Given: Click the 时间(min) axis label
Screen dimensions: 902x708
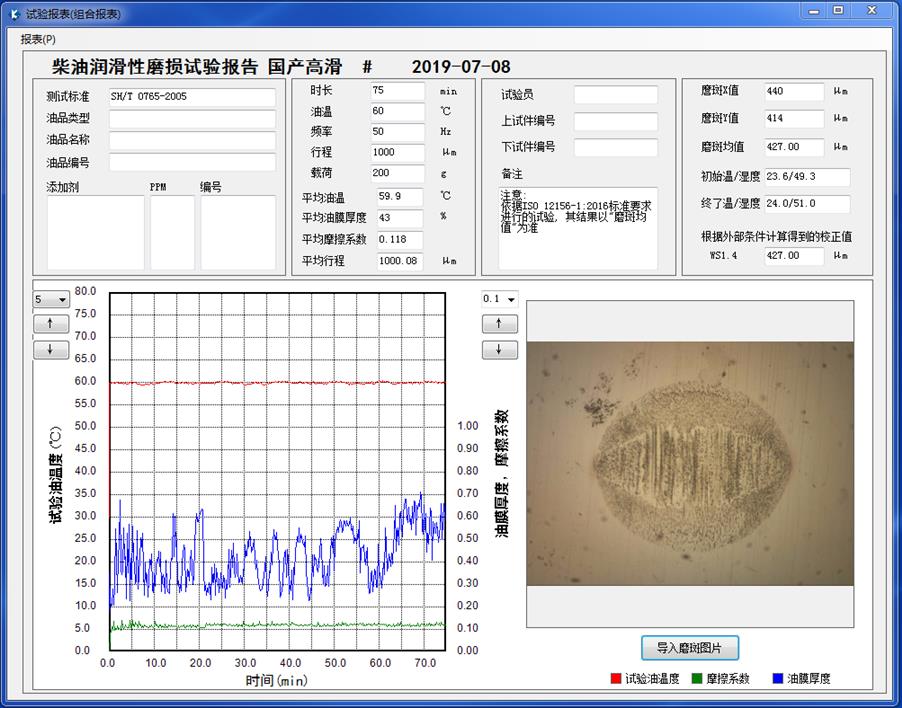Looking at the screenshot, I should coord(277,681).
